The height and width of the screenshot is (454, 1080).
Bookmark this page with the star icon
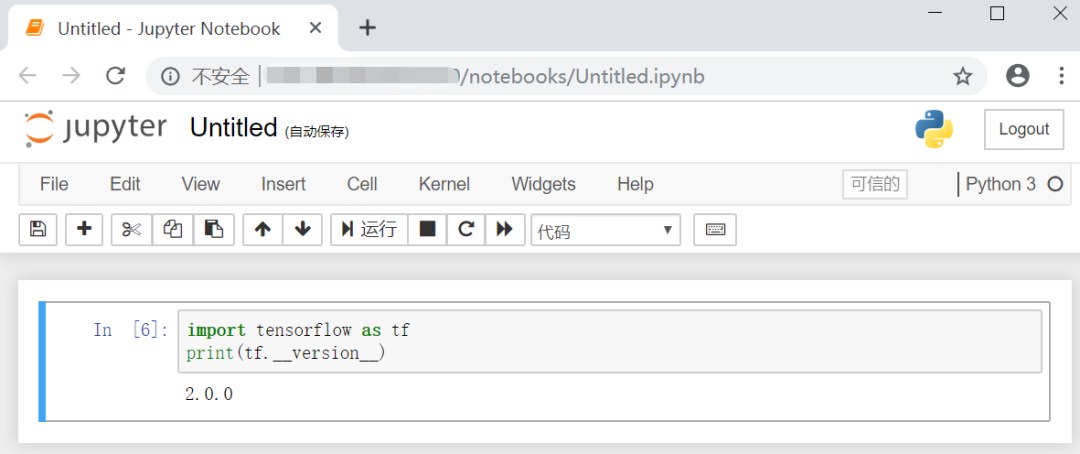click(x=962, y=76)
